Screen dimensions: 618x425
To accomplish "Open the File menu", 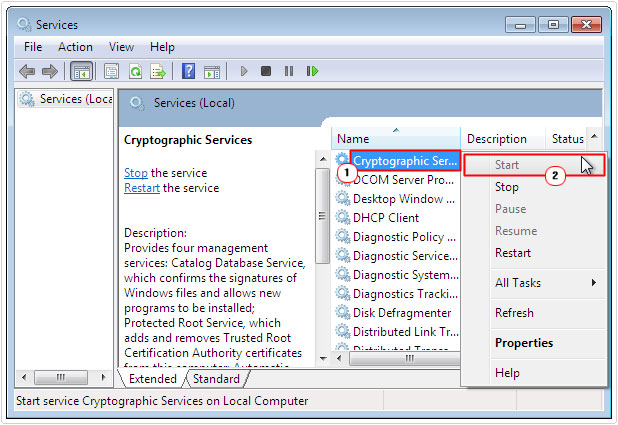I will 33,47.
